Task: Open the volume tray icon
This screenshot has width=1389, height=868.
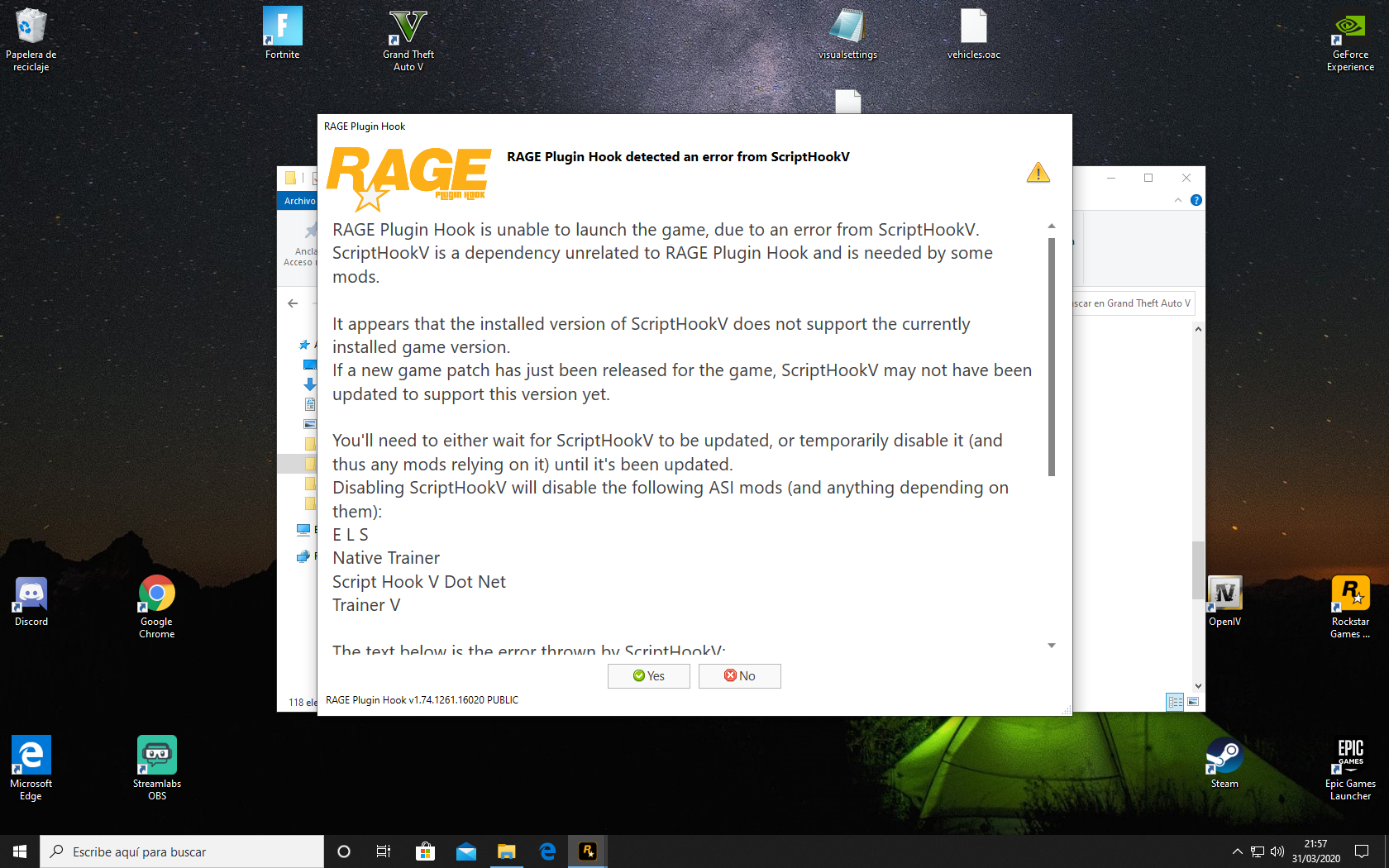Action: point(1277,851)
